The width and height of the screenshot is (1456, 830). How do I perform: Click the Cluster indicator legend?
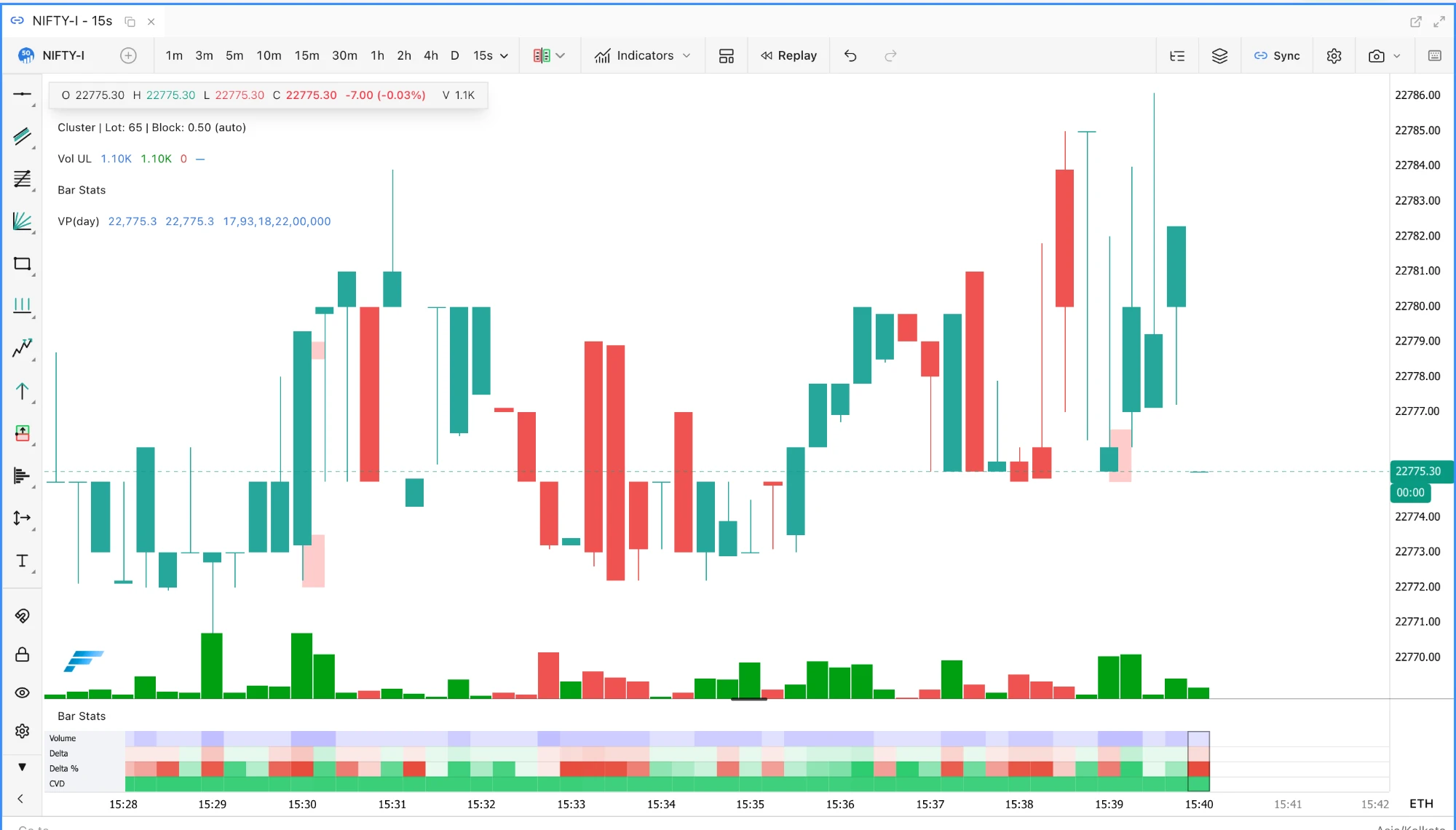click(x=151, y=127)
